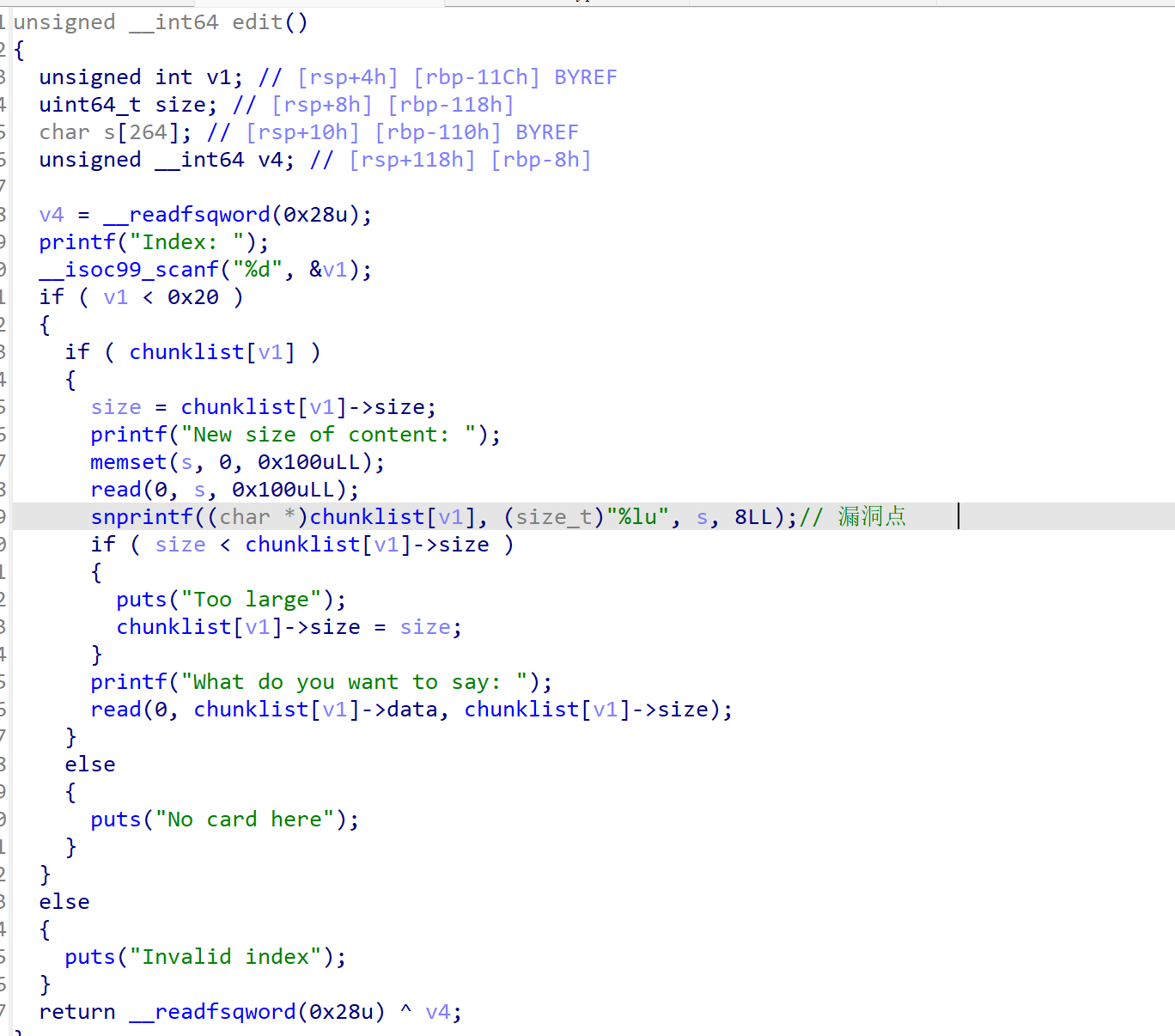Click the 8LL argument of snprintf

pos(753,517)
